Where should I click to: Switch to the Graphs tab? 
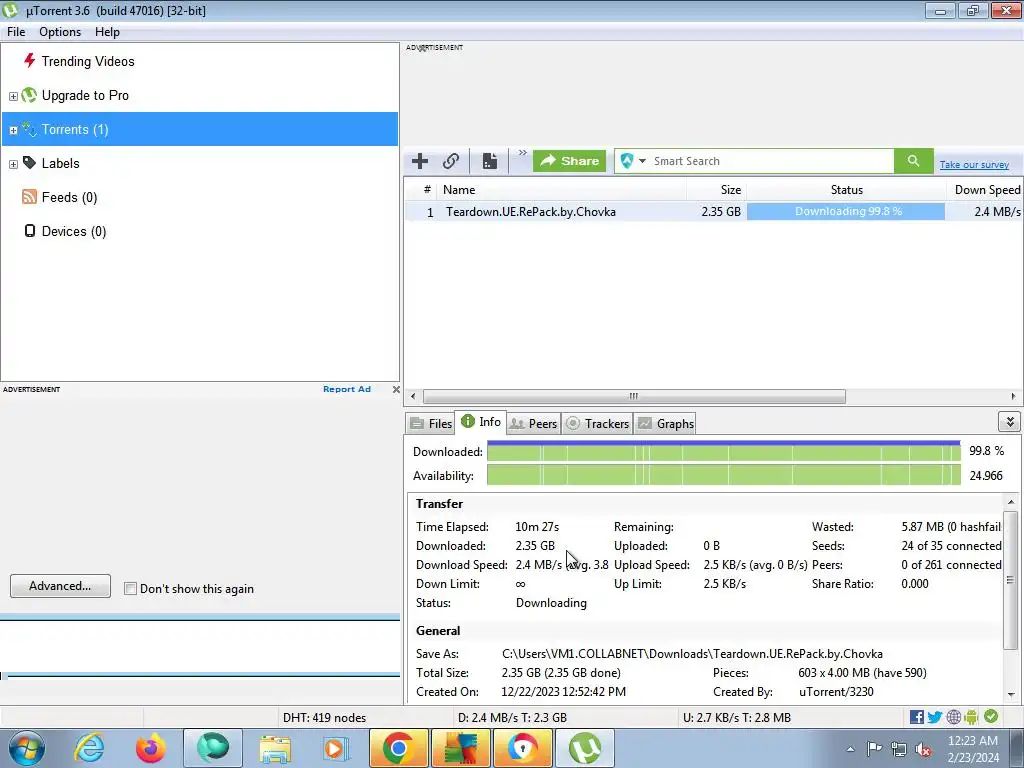pyautogui.click(x=665, y=424)
